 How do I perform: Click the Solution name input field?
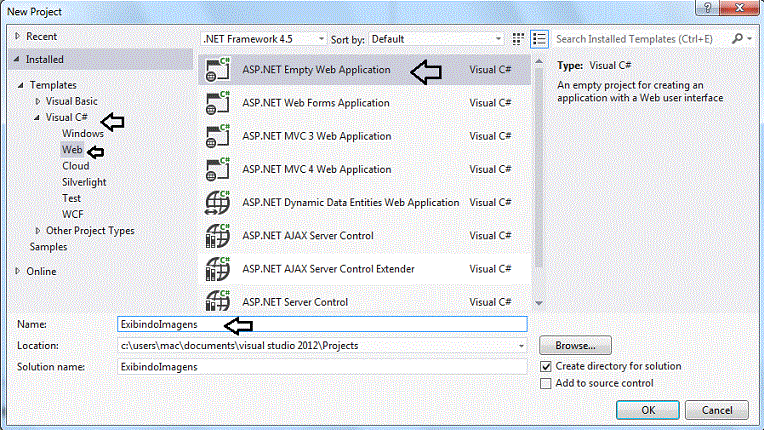322,367
